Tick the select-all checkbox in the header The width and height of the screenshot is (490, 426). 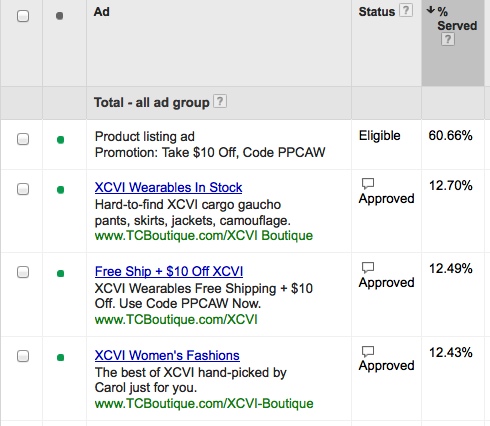(23, 16)
